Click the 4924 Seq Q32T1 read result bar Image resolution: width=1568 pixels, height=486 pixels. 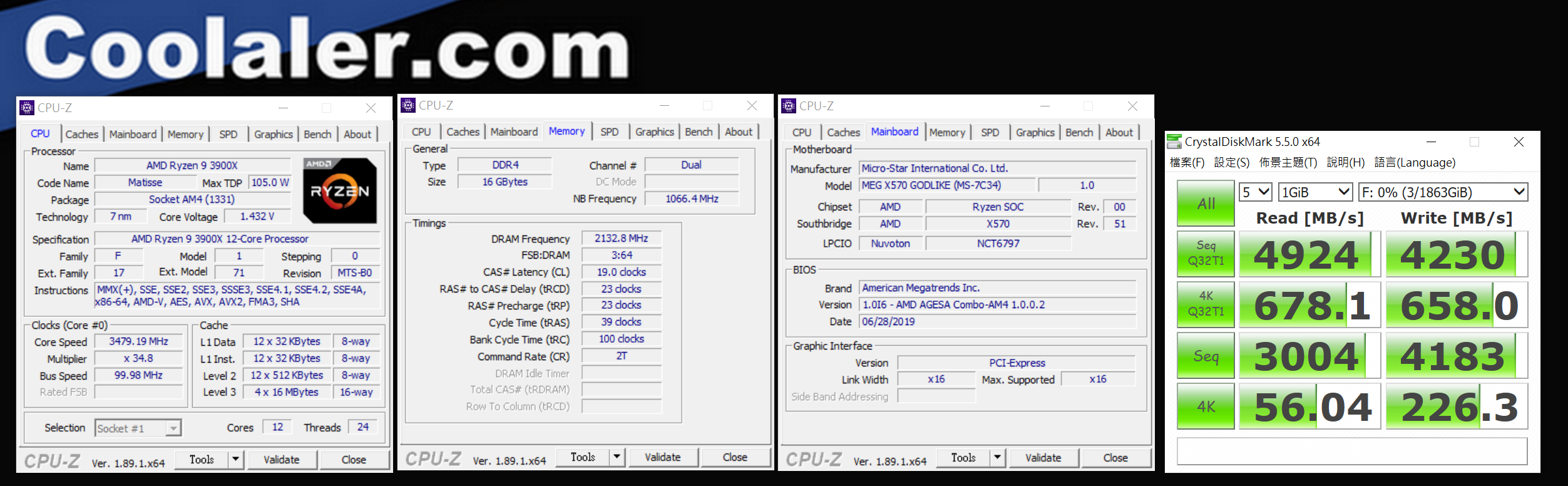click(x=1310, y=254)
